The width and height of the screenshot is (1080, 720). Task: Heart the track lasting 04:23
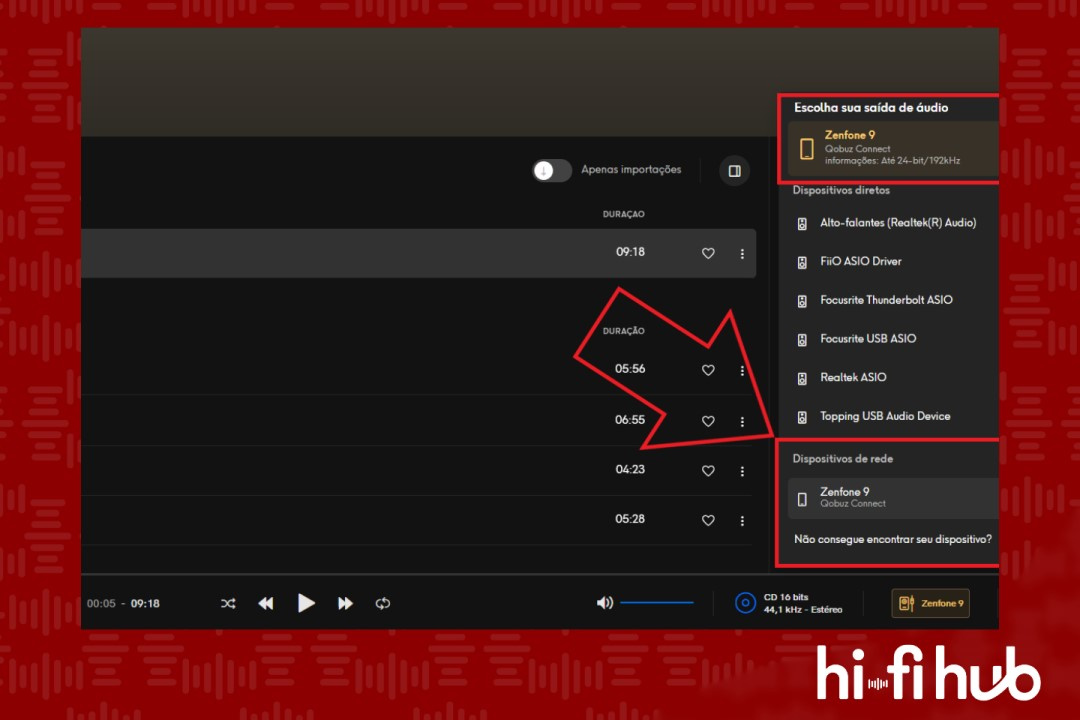click(708, 471)
